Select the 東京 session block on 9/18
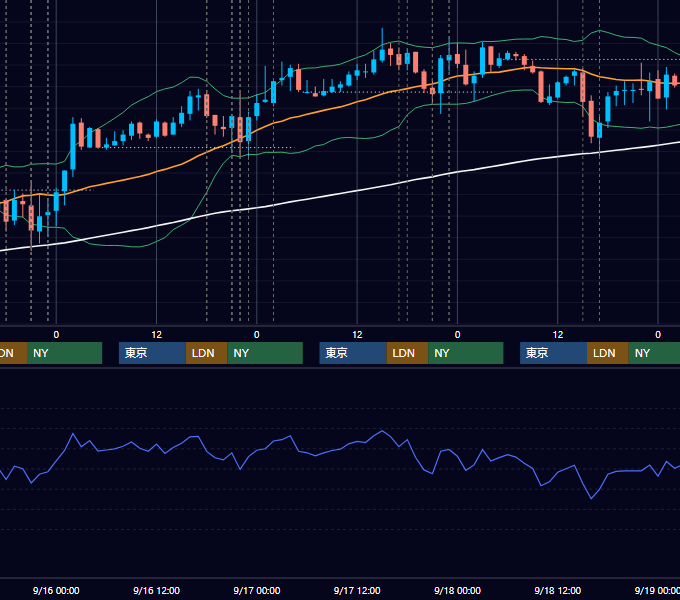 (553, 353)
